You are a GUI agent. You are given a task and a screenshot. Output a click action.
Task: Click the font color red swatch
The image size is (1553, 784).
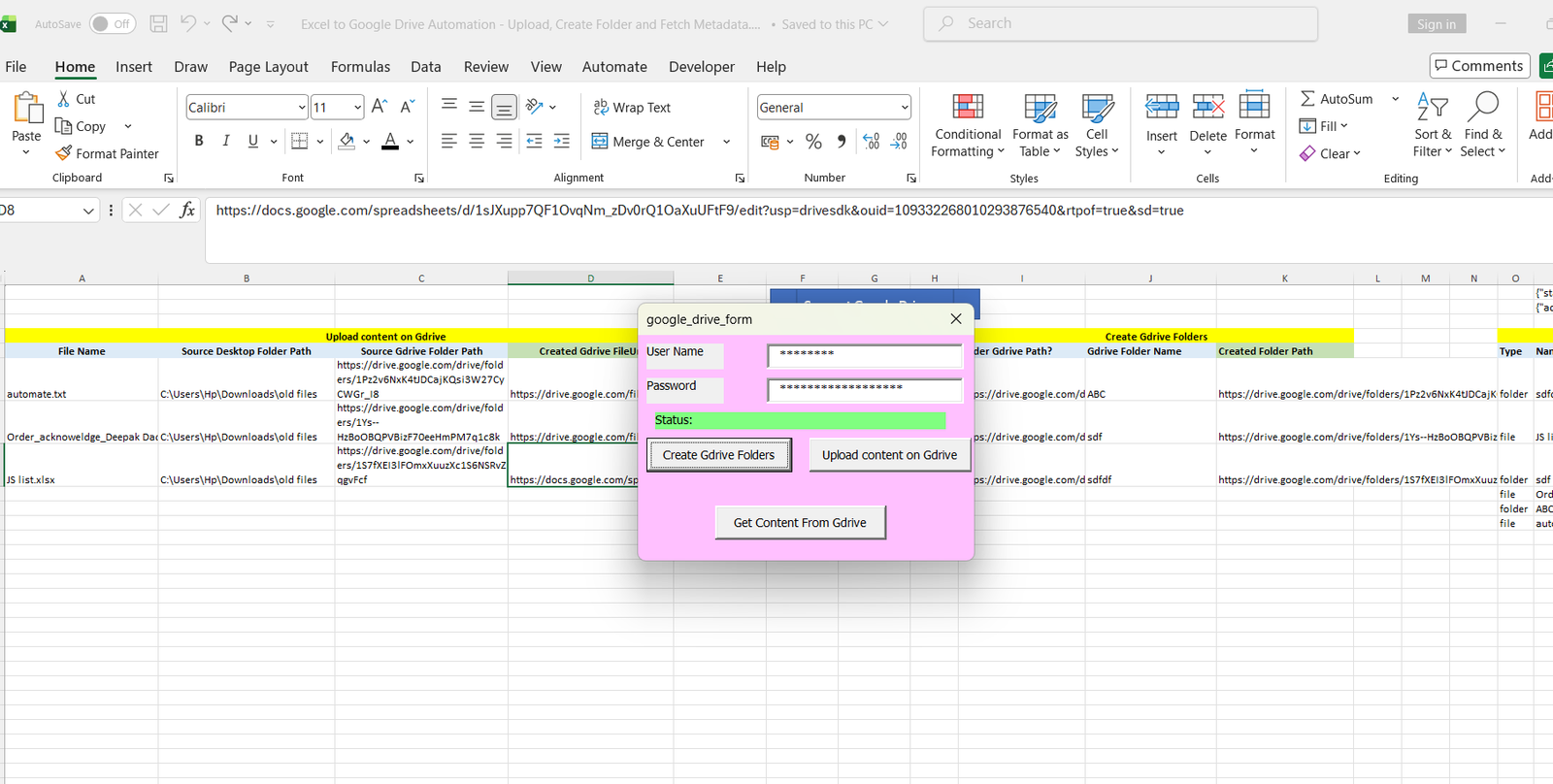(390, 142)
